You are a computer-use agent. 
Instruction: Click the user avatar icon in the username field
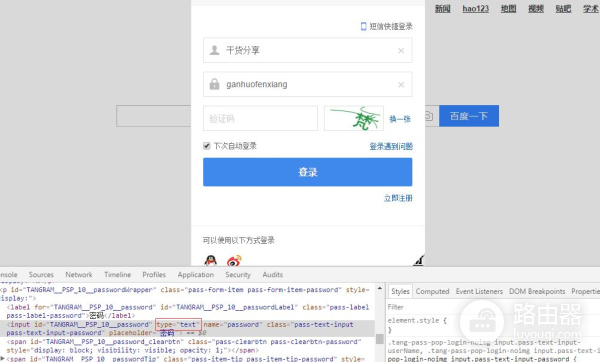point(215,50)
